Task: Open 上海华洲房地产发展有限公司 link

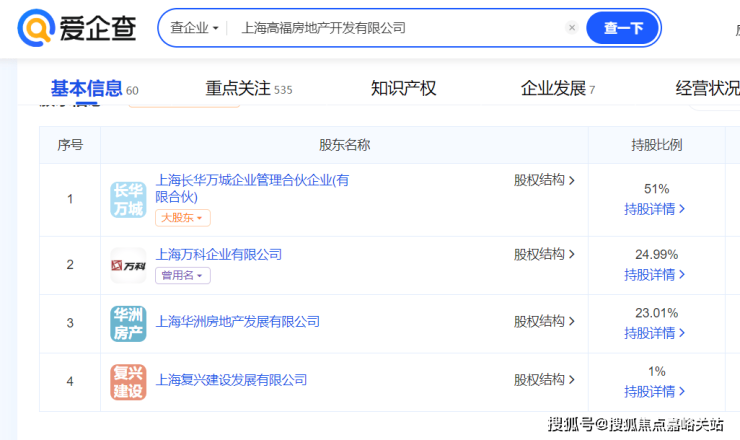Action: pos(237,322)
